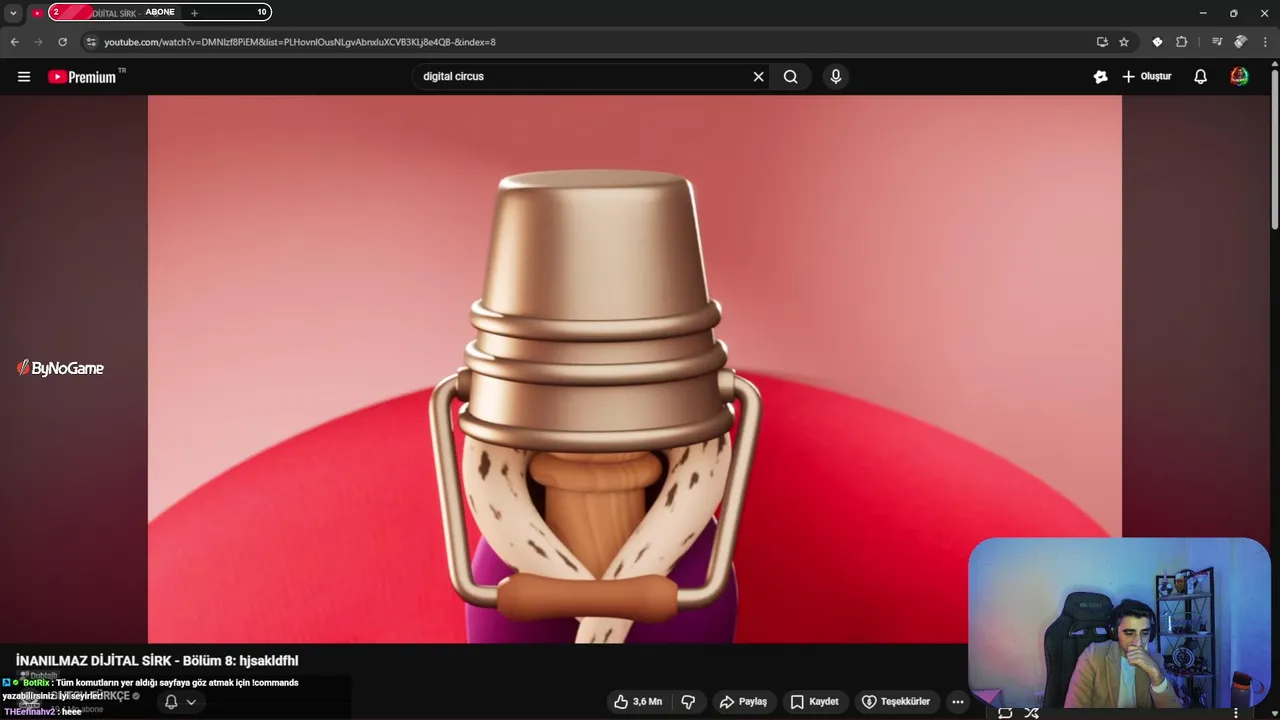Open the account avatar menu
The image size is (1280, 720).
[x=1239, y=77]
